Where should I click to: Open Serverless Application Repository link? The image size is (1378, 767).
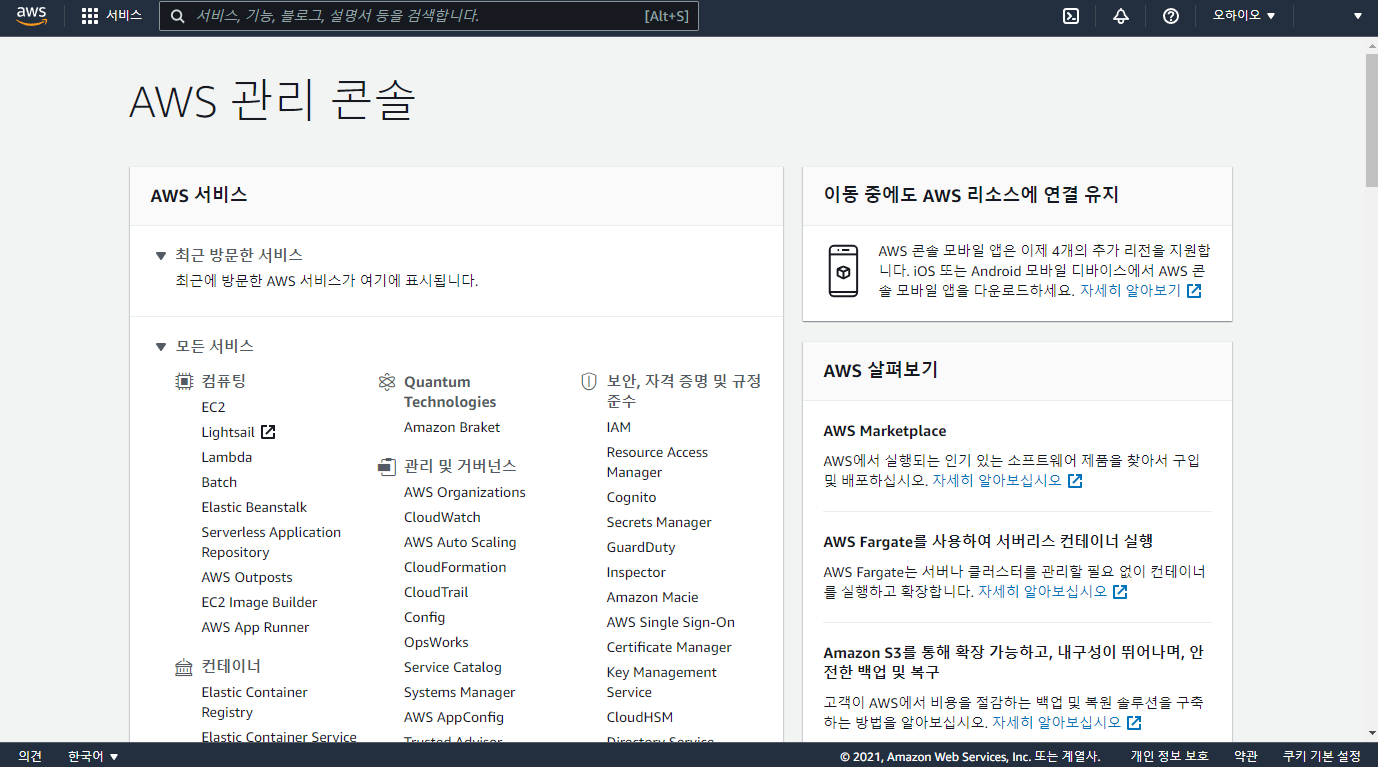tap(271, 542)
